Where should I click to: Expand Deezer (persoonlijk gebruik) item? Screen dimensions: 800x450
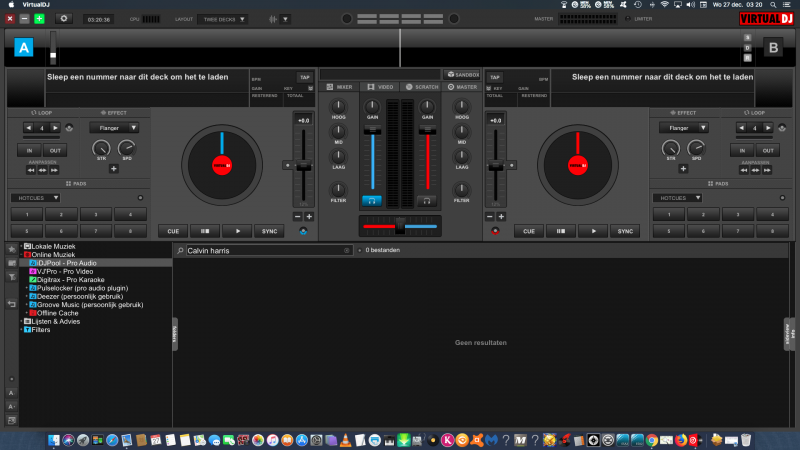(27, 296)
